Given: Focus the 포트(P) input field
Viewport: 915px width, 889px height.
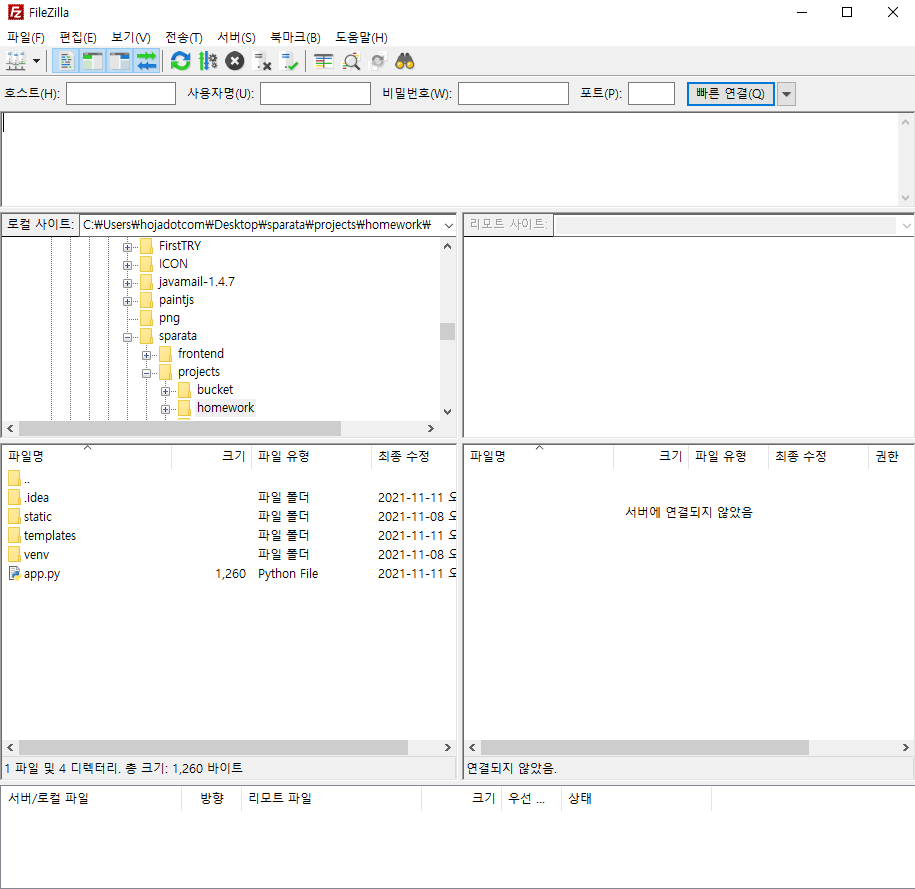Looking at the screenshot, I should 651,93.
